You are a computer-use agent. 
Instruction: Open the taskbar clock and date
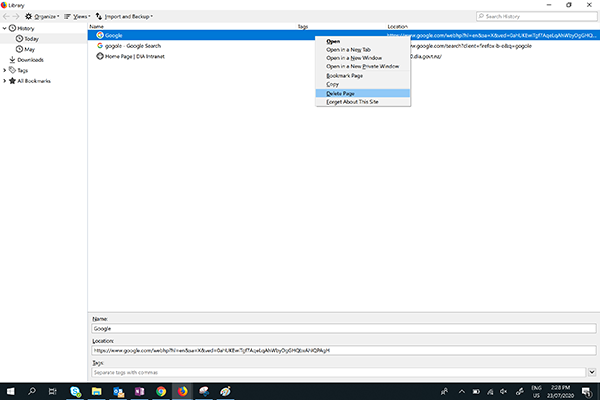click(560, 392)
